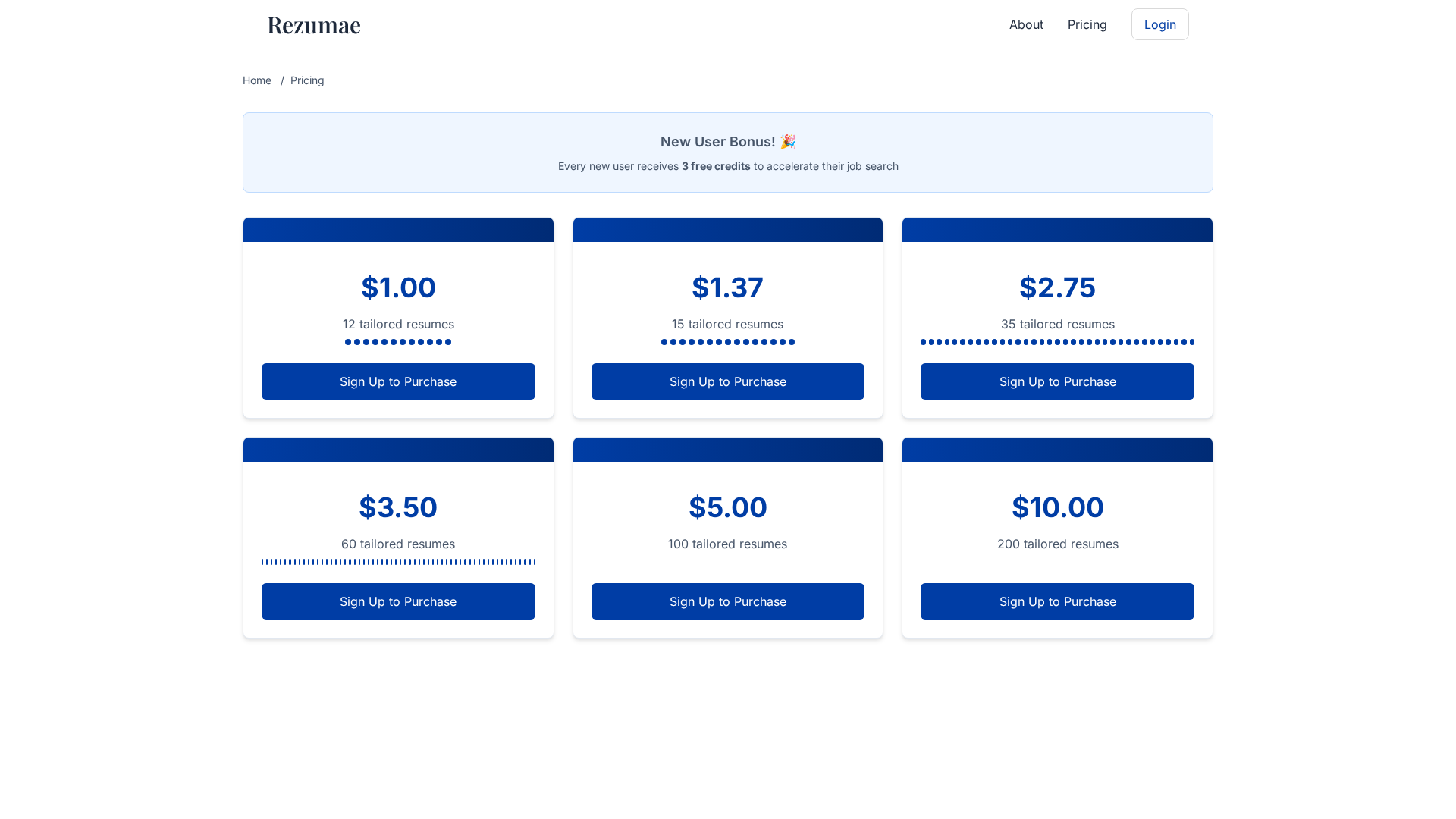The image size is (1456, 819).
Task: Click the party popper emoji in banner
Action: pyautogui.click(x=788, y=142)
